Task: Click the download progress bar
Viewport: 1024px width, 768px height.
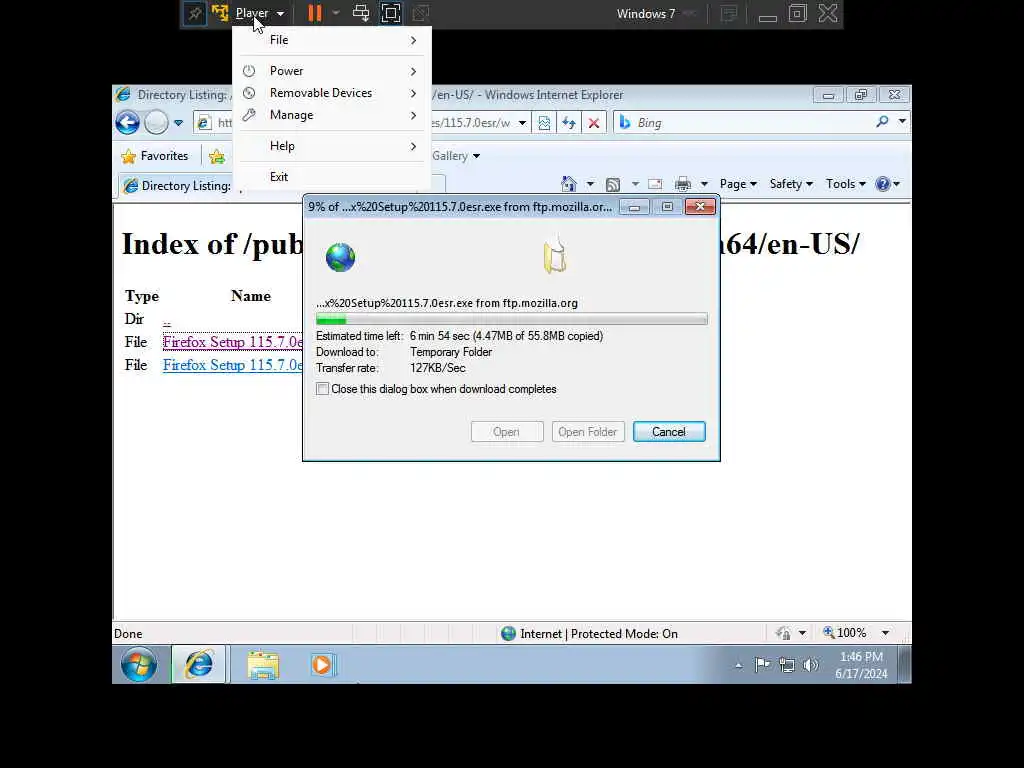Action: pyautogui.click(x=511, y=319)
